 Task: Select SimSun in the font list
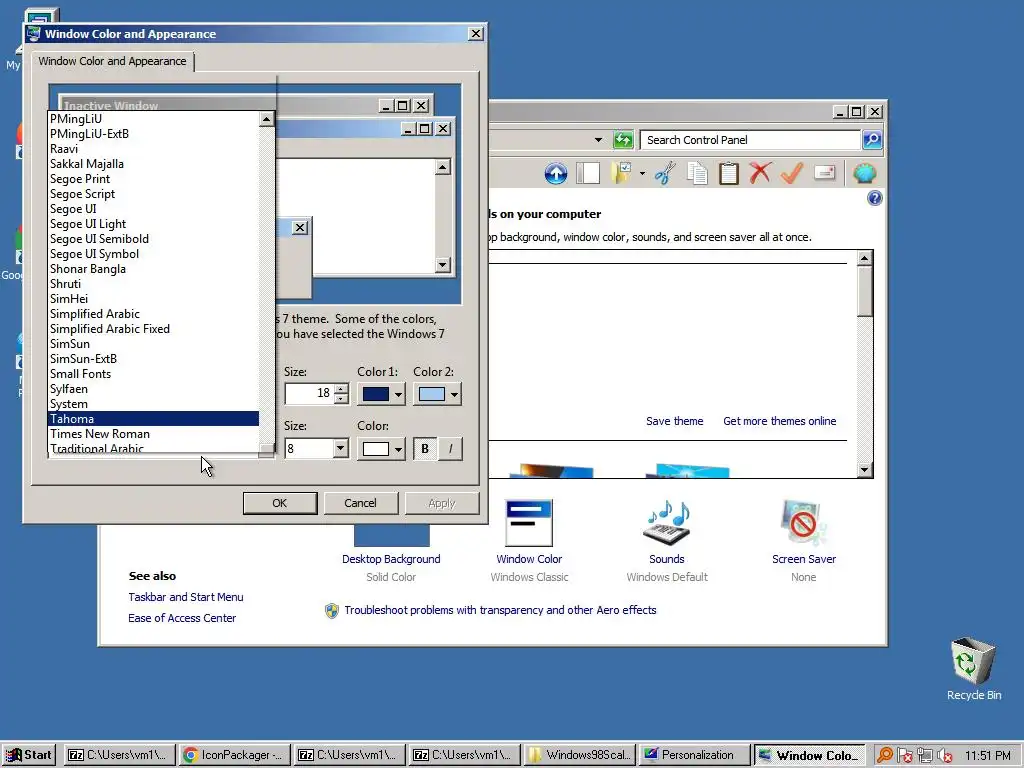(x=154, y=344)
